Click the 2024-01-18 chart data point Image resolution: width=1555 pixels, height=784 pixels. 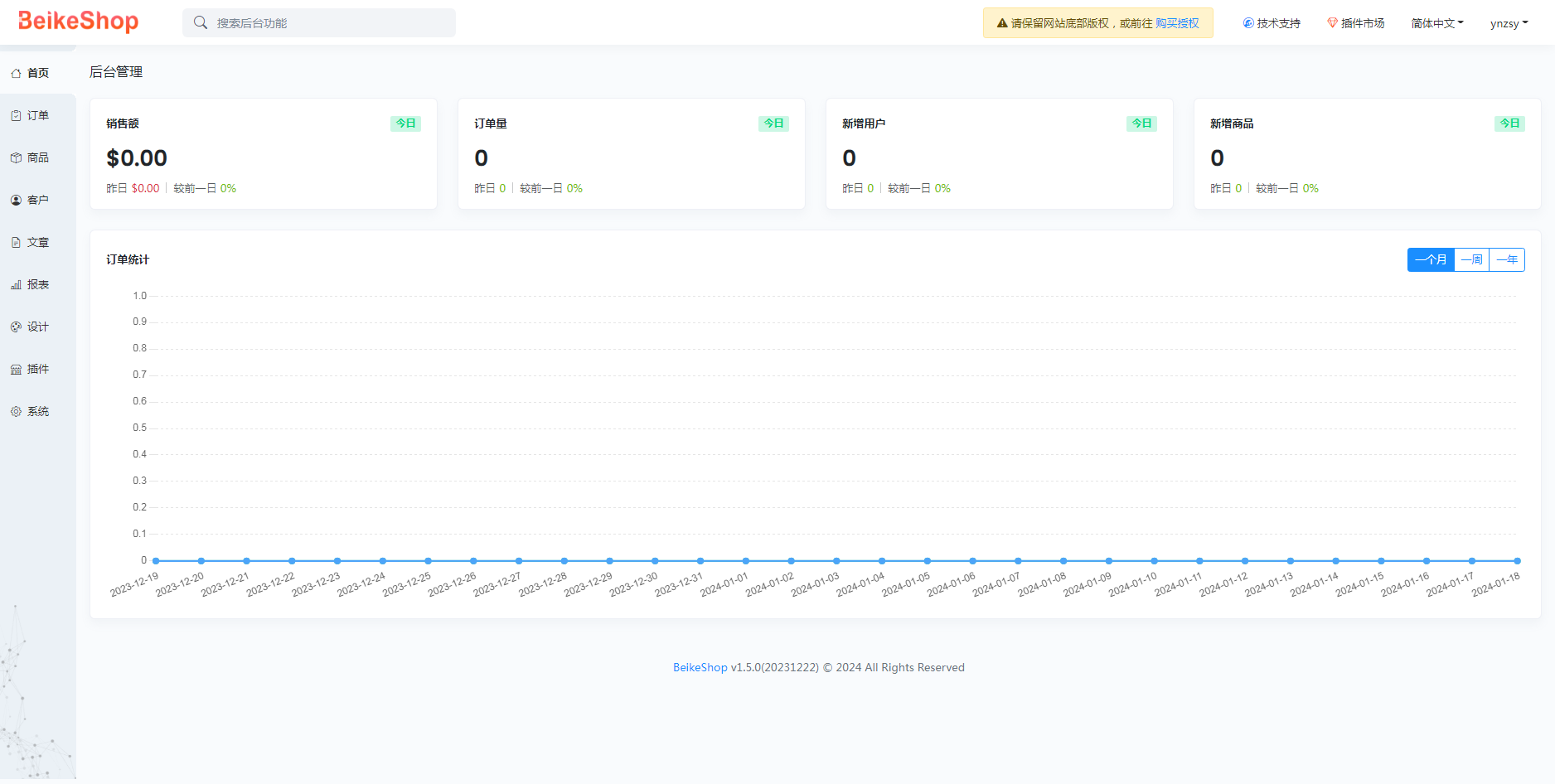[1517, 561]
